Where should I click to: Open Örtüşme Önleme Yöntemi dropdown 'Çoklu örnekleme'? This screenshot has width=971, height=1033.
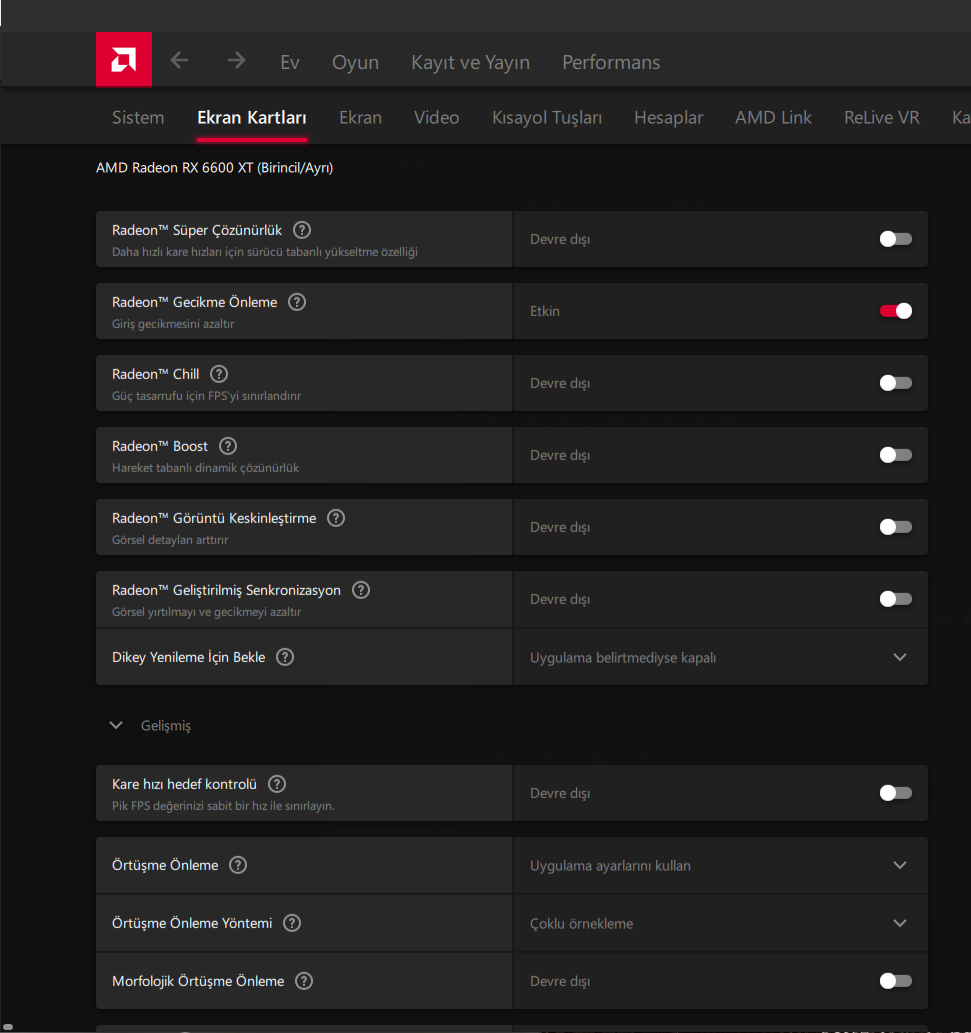pyautogui.click(x=720, y=923)
